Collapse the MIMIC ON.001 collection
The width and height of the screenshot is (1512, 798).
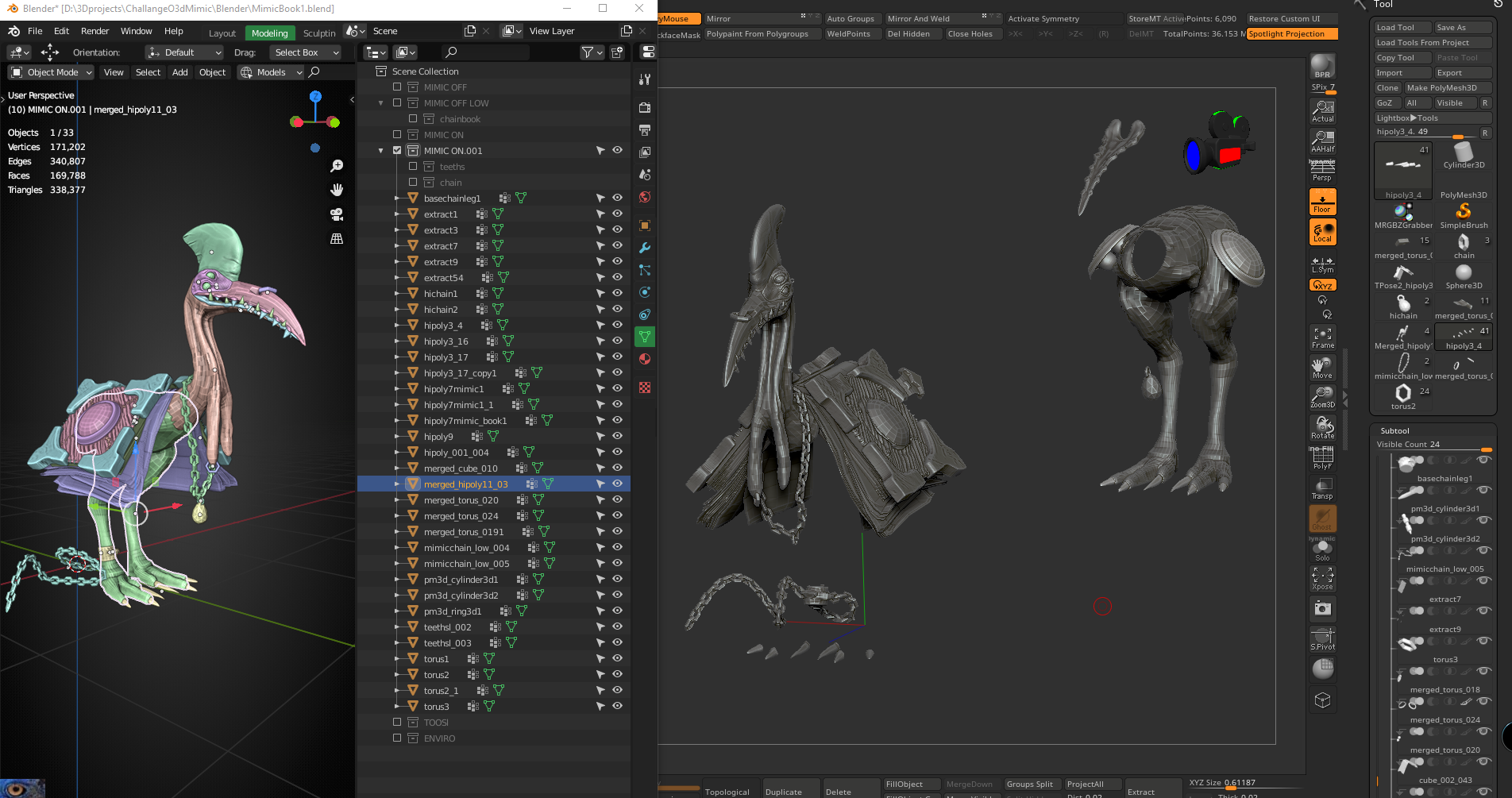pos(380,150)
